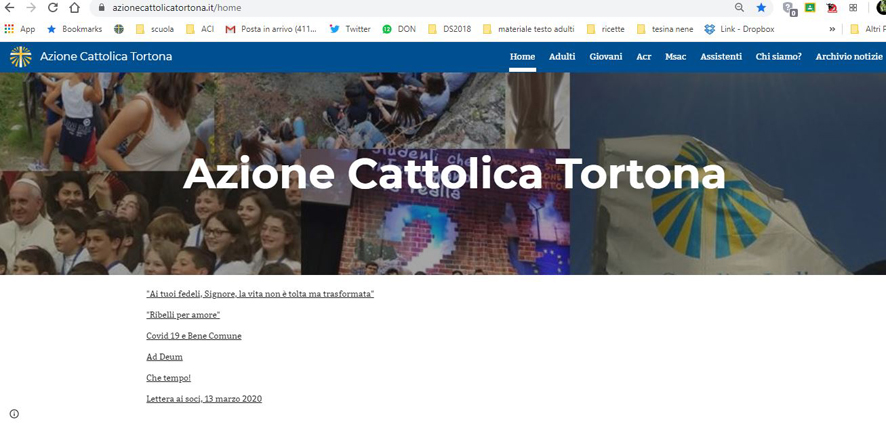Open the Archivio notizie page

tap(849, 57)
